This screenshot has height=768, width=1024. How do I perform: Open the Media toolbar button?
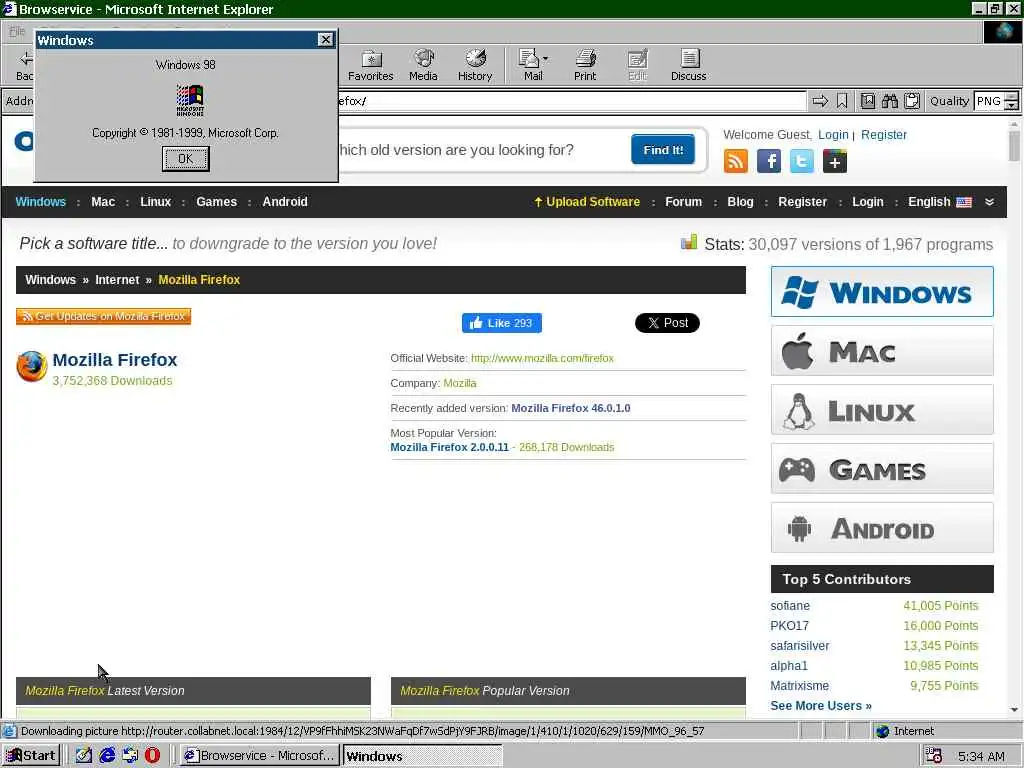423,65
